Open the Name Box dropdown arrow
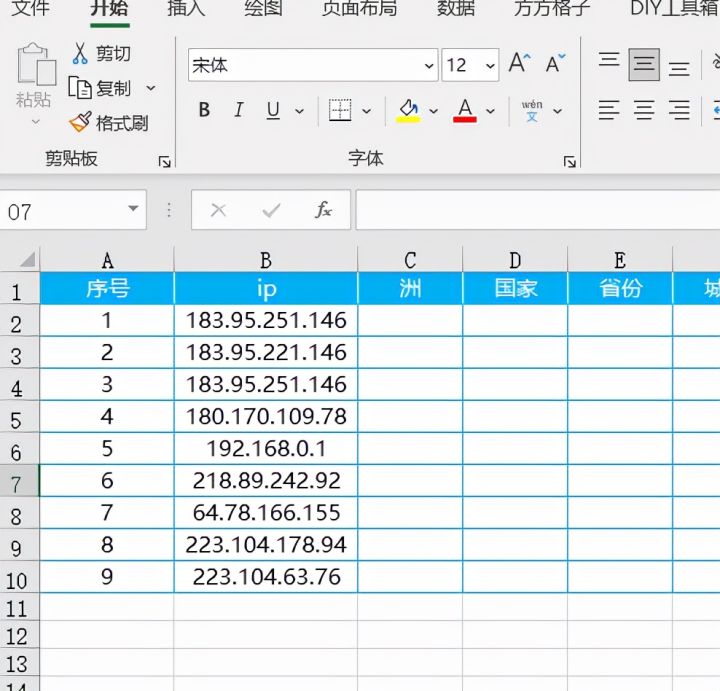 (133, 209)
